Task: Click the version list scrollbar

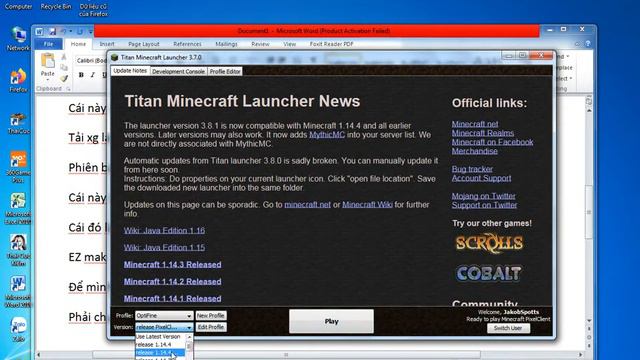Action: 189,347
